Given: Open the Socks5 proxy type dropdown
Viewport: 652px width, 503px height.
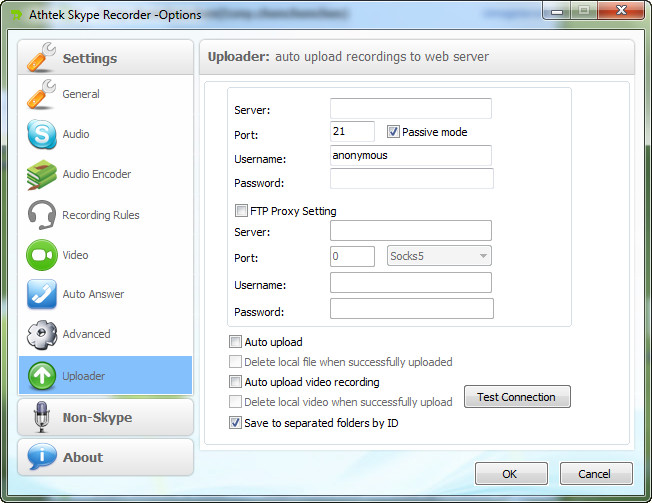Looking at the screenshot, I should (439, 256).
